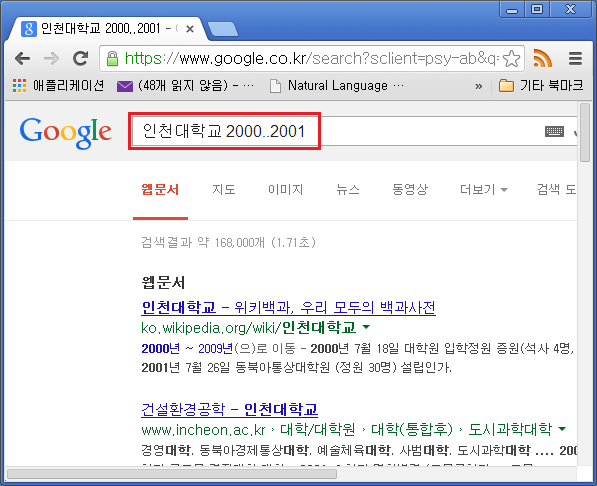The height and width of the screenshot is (486, 597).
Task: Show hidden bookmarks with the chevron
Action: pos(479,86)
